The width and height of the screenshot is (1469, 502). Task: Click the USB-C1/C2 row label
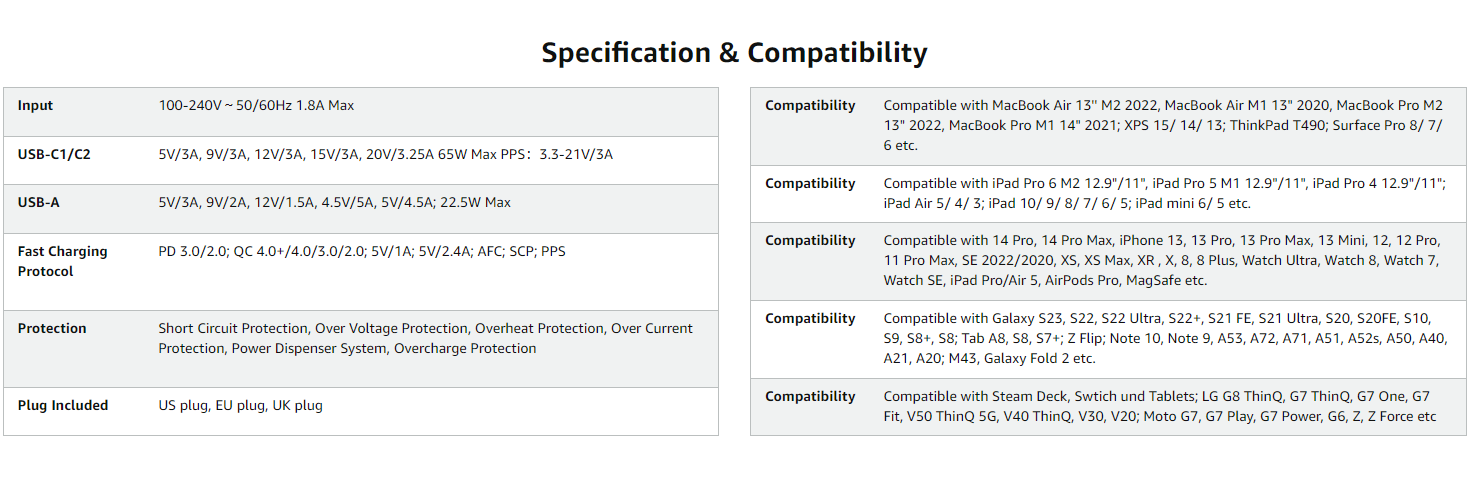(x=54, y=154)
